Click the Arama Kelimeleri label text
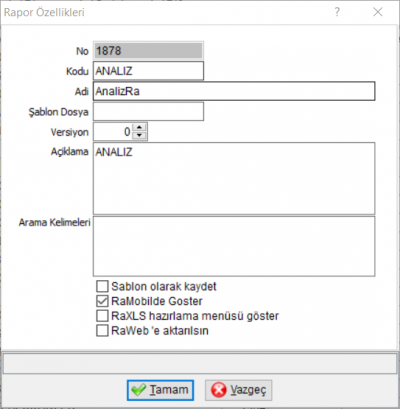The width and height of the screenshot is (400, 409). click(55, 222)
